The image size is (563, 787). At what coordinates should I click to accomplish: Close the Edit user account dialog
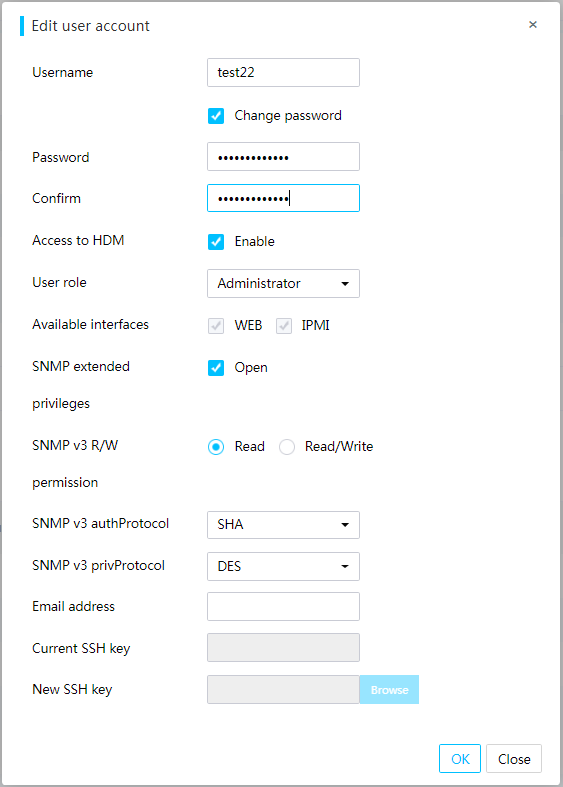click(533, 25)
